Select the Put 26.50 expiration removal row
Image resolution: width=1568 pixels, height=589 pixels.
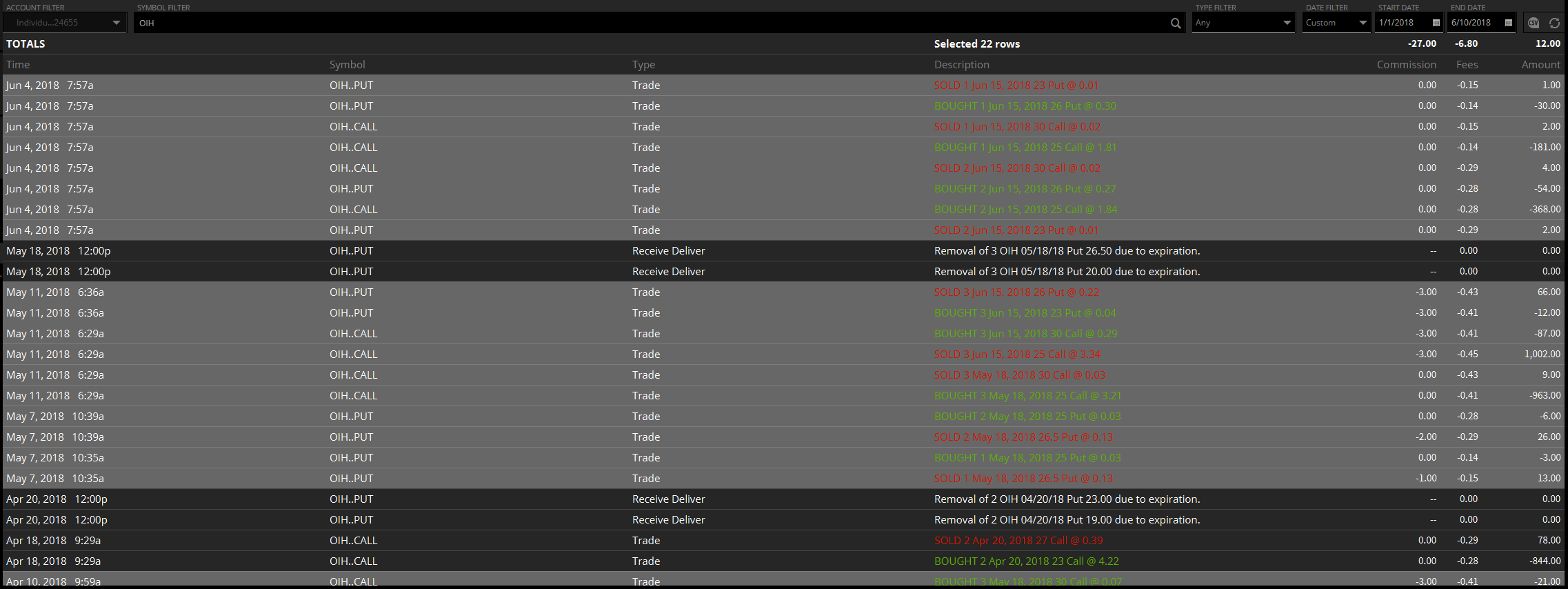click(1066, 251)
